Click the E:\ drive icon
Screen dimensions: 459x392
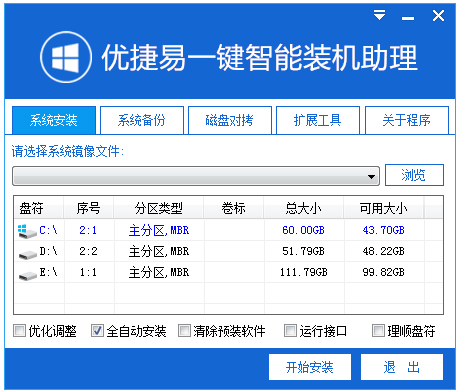(28, 275)
